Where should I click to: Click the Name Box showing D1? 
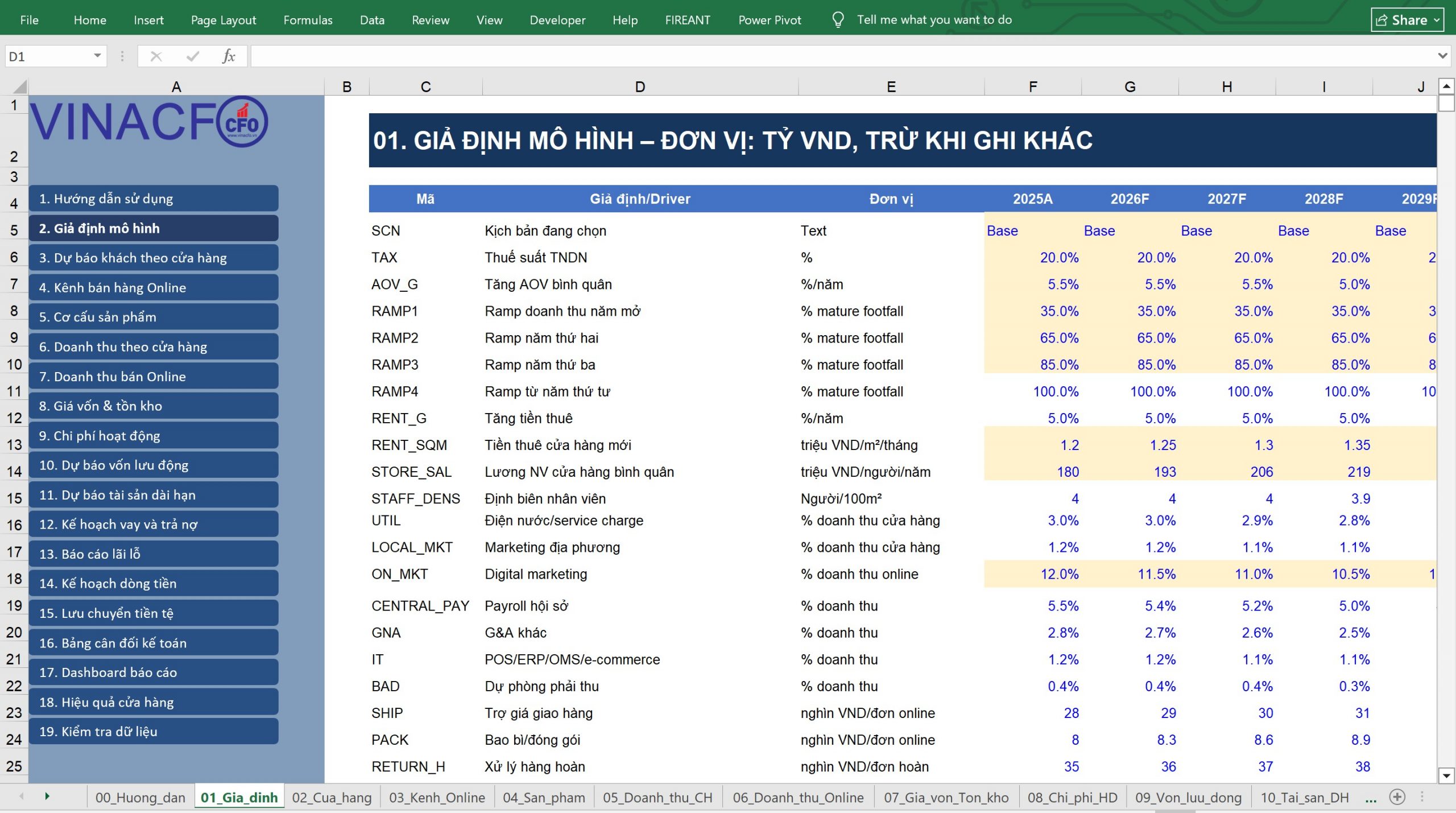tap(48, 56)
